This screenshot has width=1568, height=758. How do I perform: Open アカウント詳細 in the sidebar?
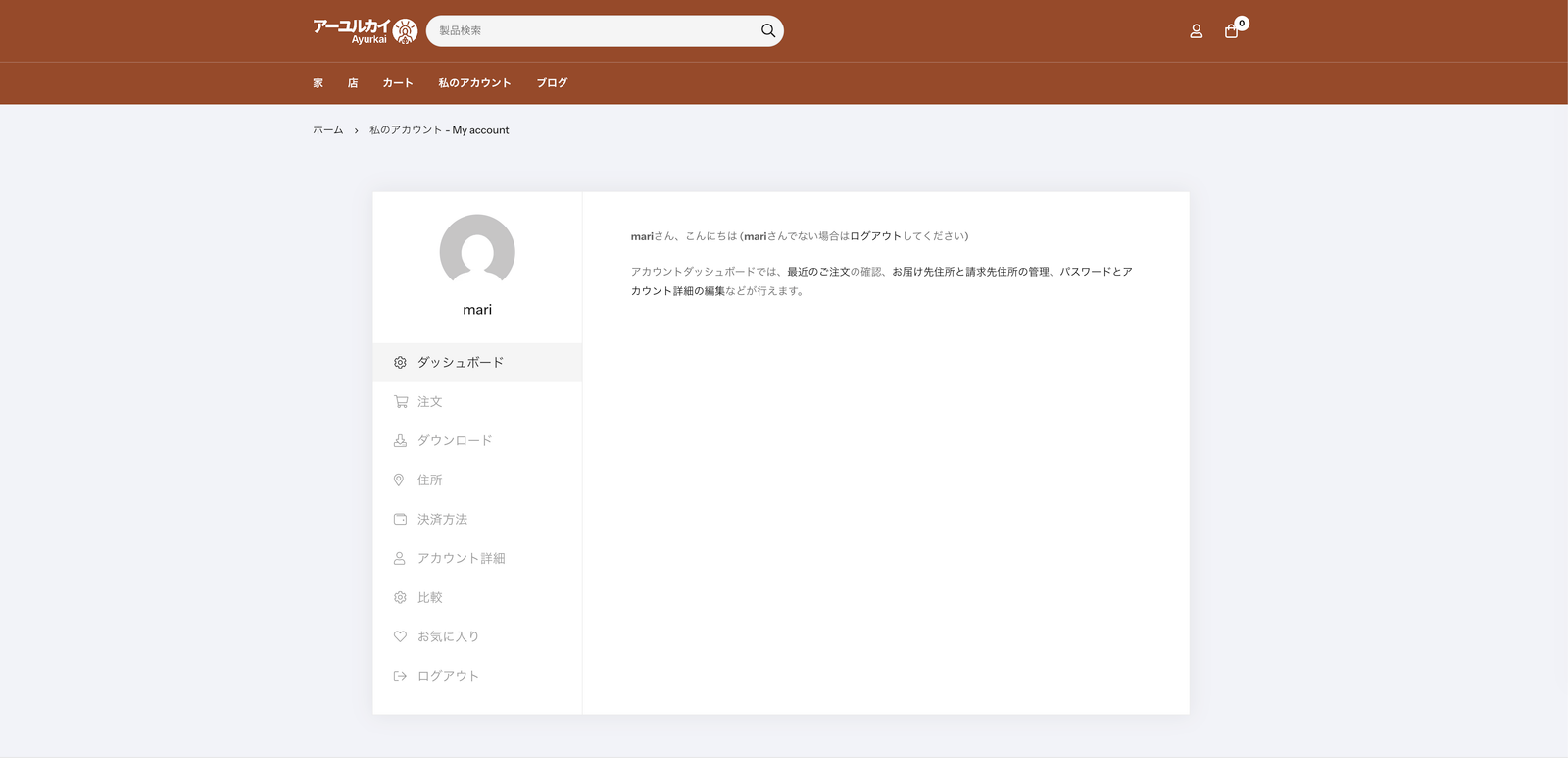pyautogui.click(x=461, y=559)
